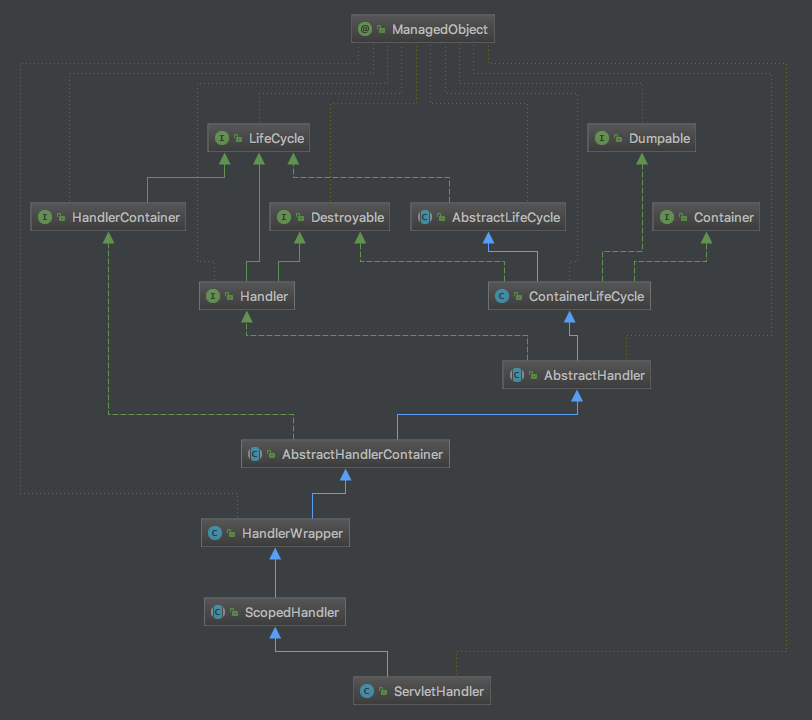Click the visibility lock icon on AbstractHandler

tap(533, 375)
